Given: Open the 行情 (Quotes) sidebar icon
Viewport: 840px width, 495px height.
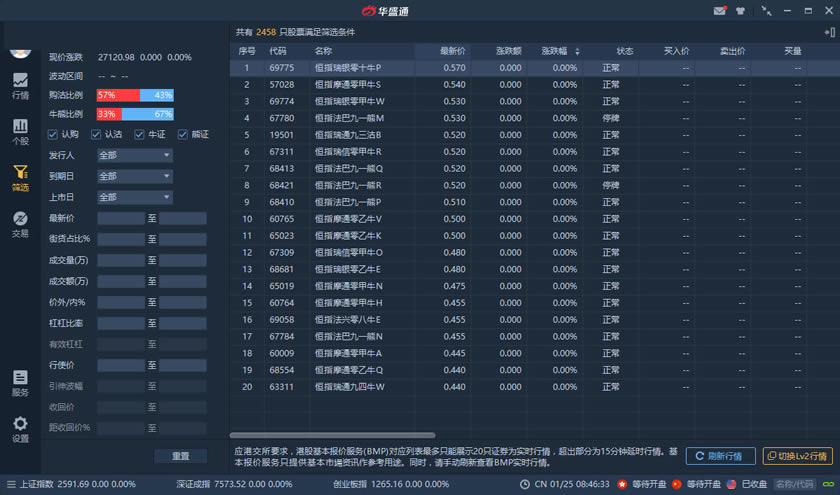Looking at the screenshot, I should 20,86.
